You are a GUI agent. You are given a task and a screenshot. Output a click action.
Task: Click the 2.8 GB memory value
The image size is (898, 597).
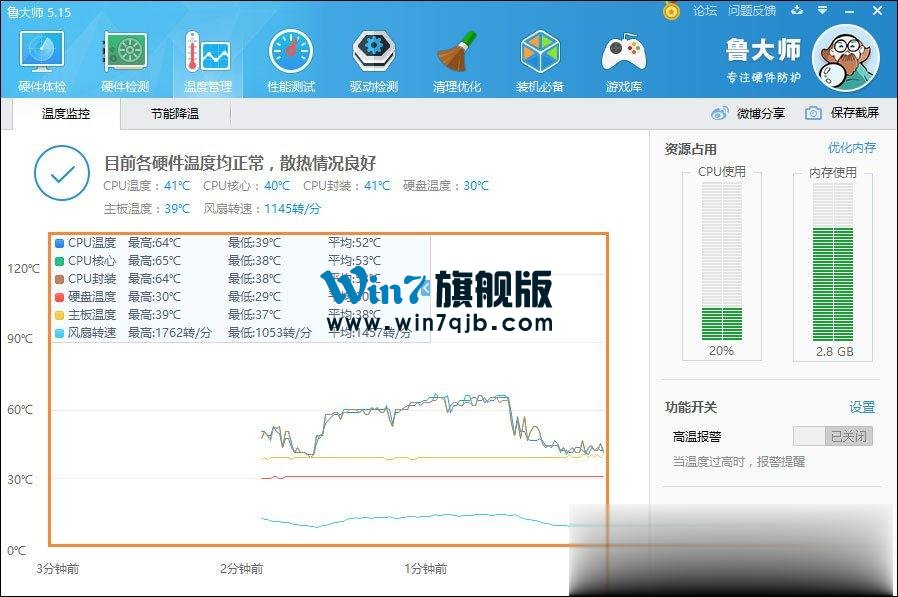click(834, 352)
